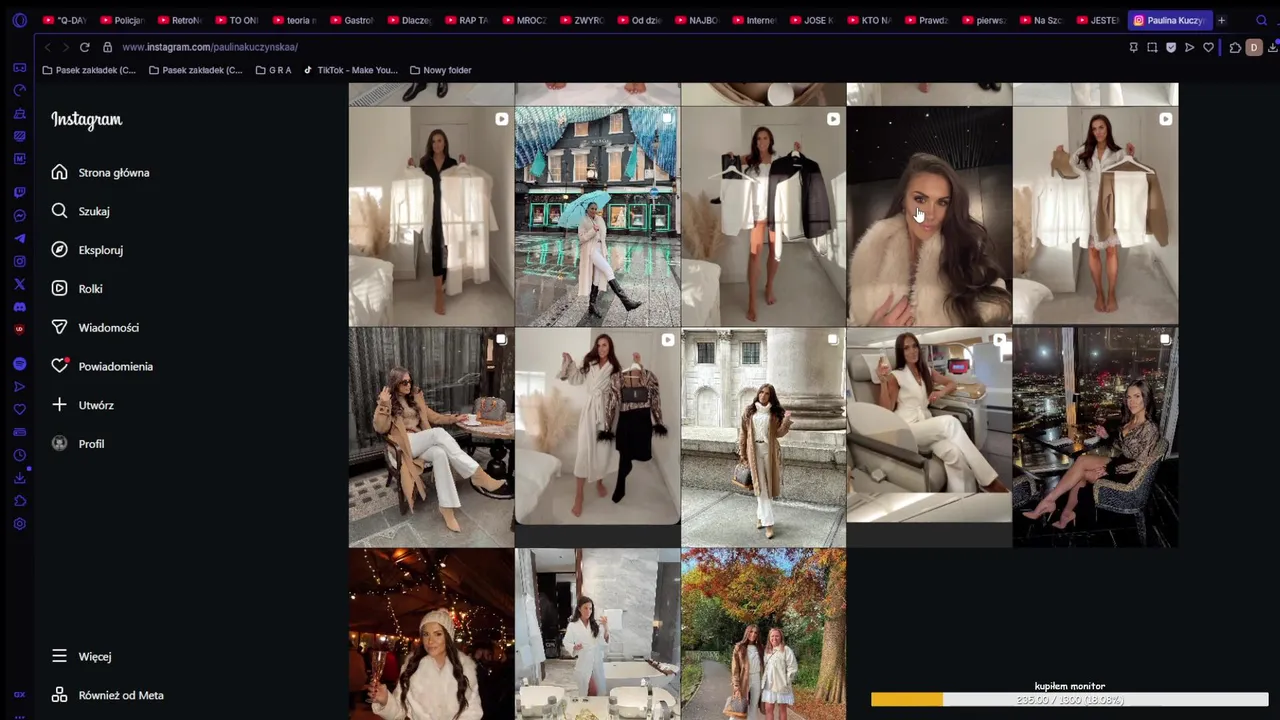Open post with teal umbrella street photo
The width and height of the screenshot is (1280, 720).
coord(597,216)
